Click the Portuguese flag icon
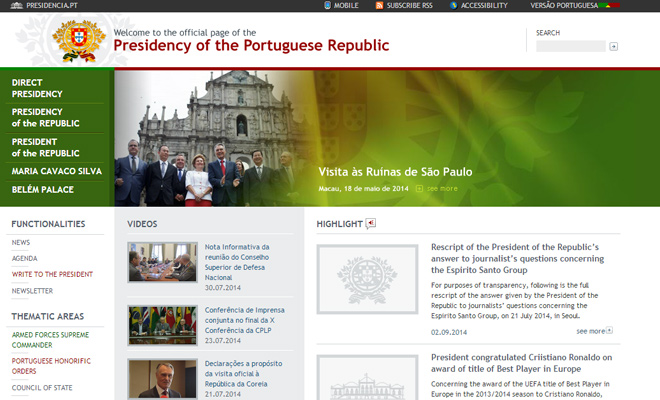 [x=609, y=5]
